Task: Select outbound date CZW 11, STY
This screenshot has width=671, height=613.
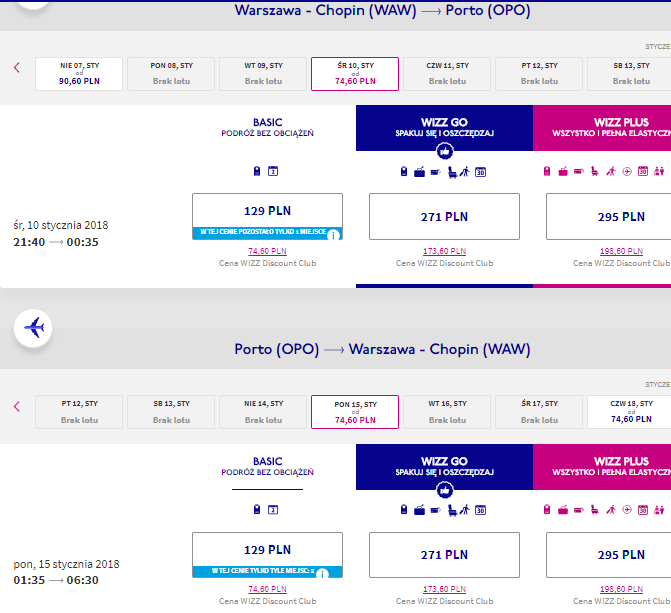Action: 447,74
